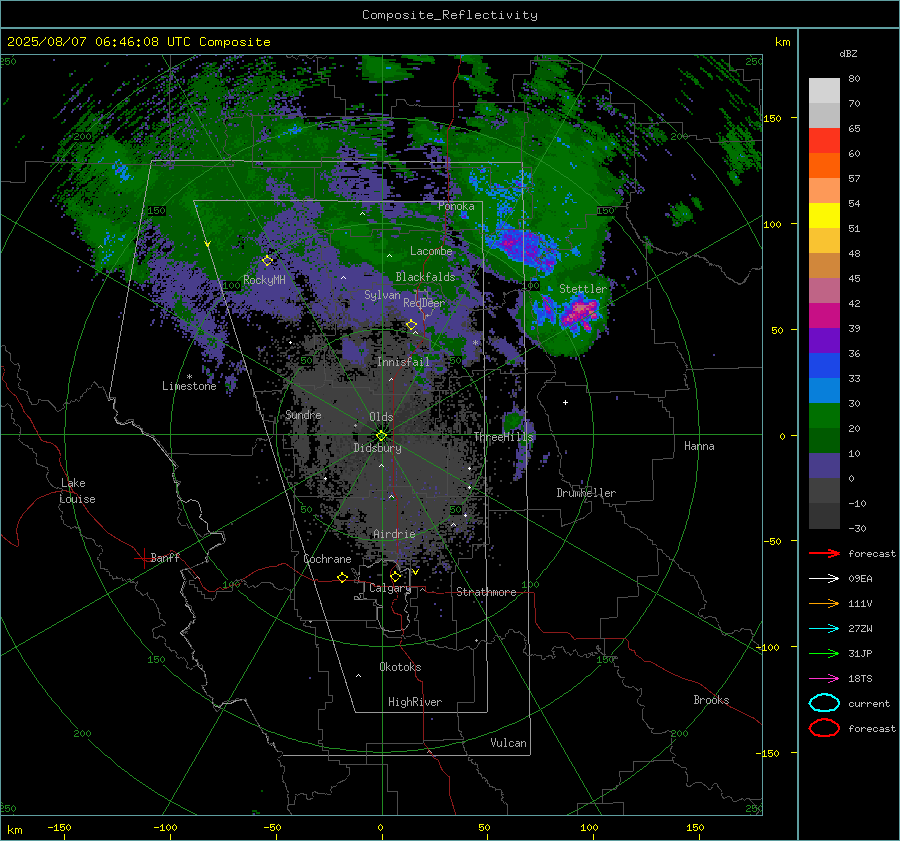Click the HighRiver city label

tap(415, 702)
